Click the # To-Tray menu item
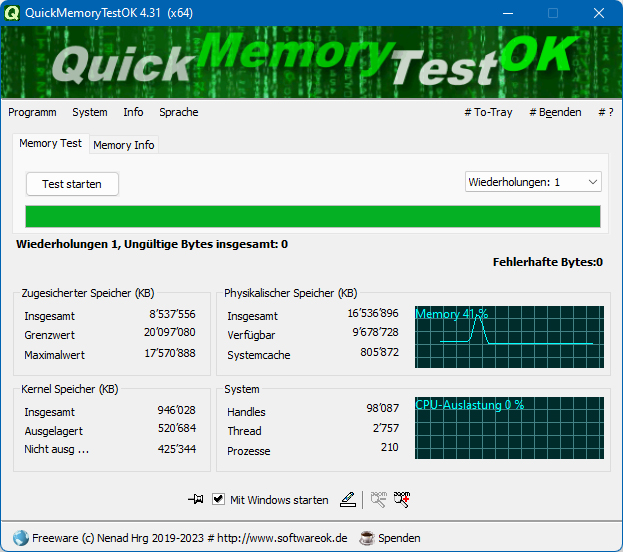The image size is (623, 552). pos(488,112)
